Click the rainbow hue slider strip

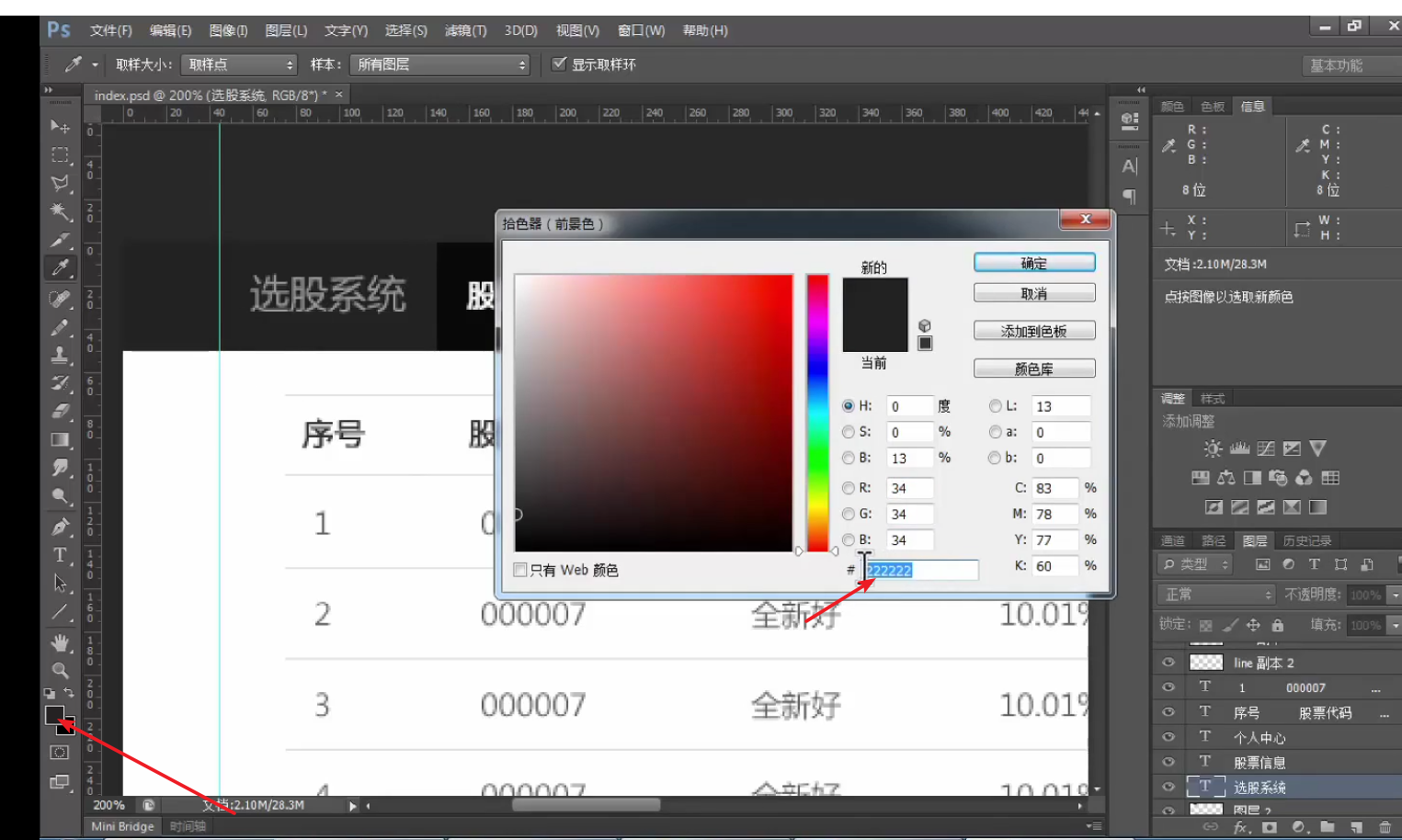(x=817, y=413)
